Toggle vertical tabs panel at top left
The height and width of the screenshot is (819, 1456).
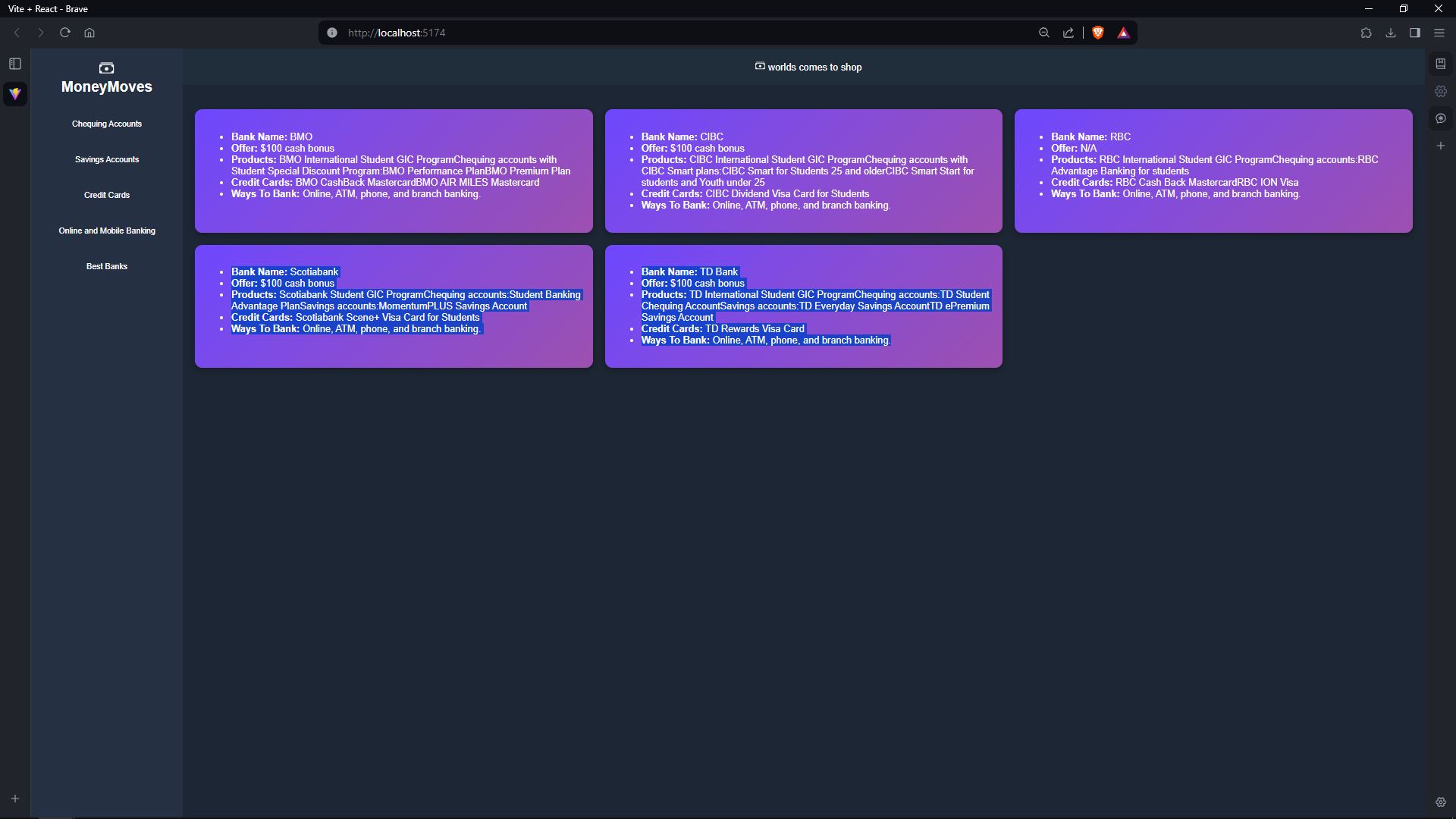[15, 64]
